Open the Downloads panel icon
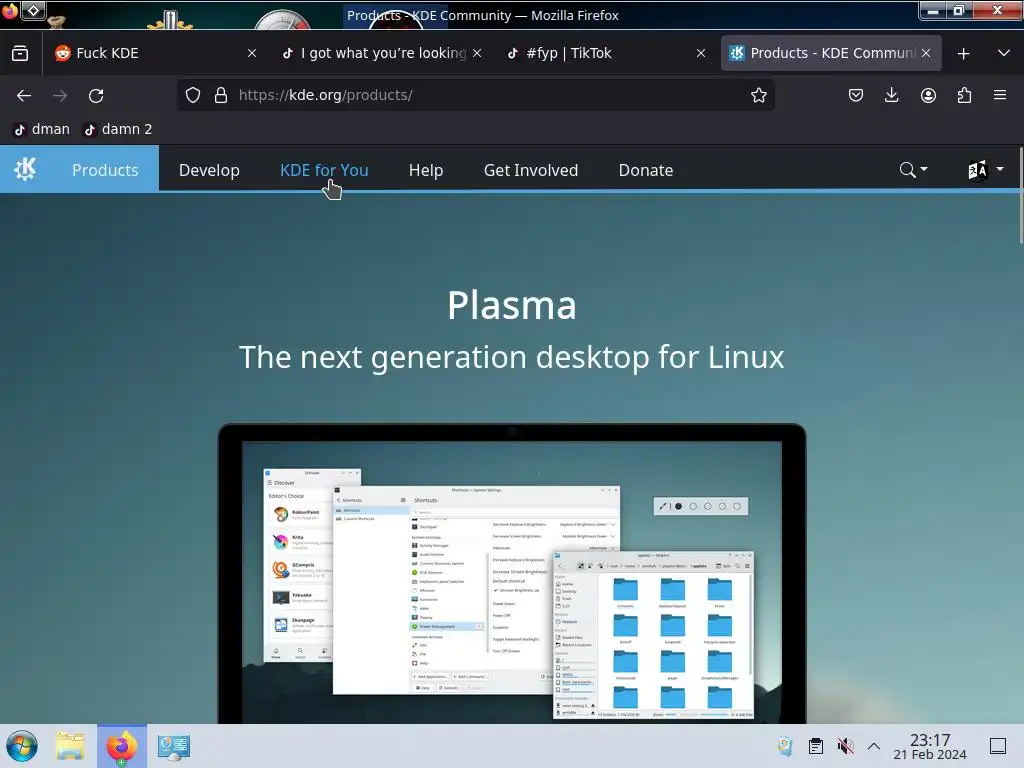The width and height of the screenshot is (1024, 768). tap(891, 95)
